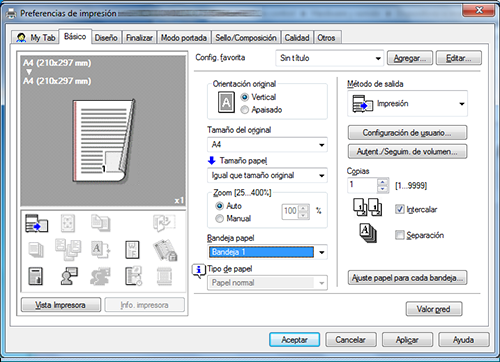Screen dimensions: 500x362
Task: Click the grayed document with padlock icon
Action: 165,250
